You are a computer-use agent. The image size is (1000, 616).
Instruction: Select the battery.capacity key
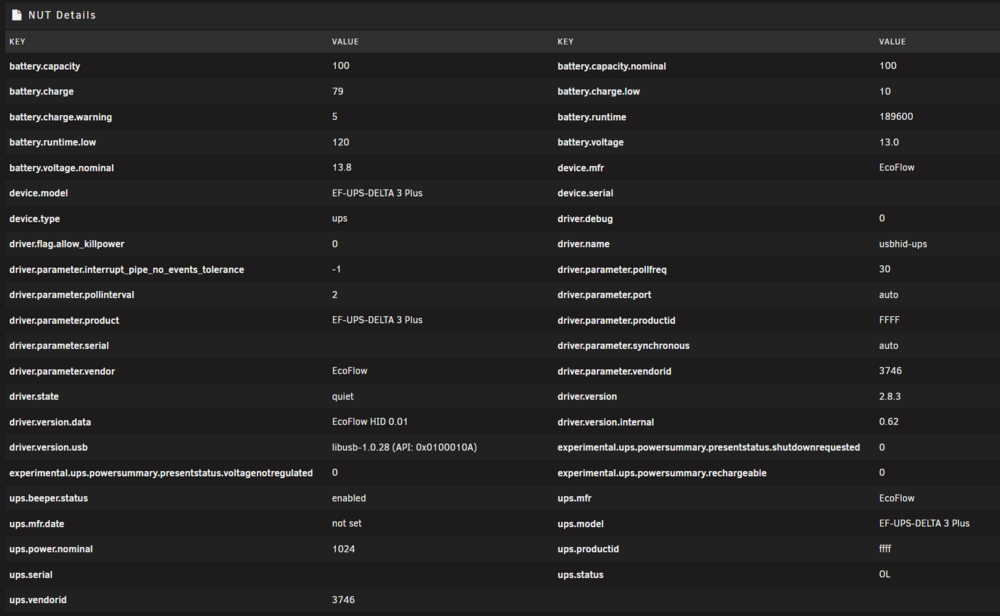click(45, 66)
